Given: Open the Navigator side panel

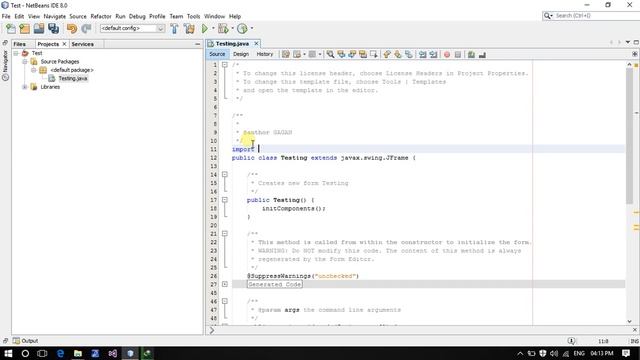Looking at the screenshot, I should (5, 65).
